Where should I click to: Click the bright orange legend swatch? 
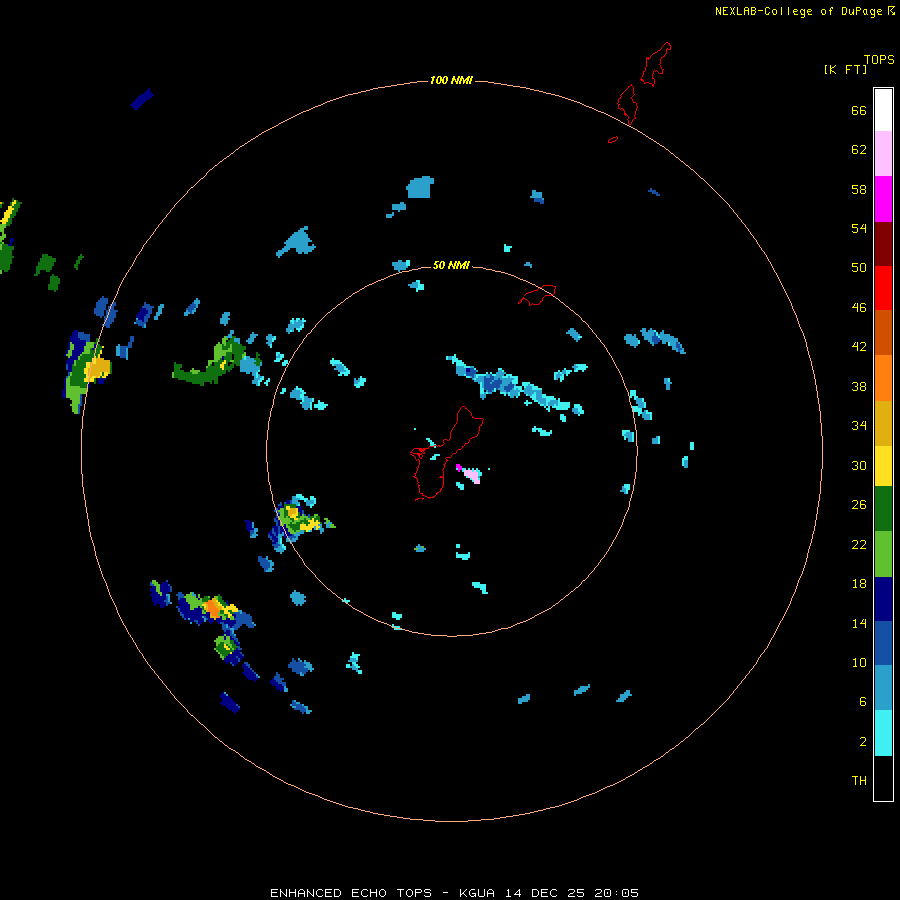(883, 378)
